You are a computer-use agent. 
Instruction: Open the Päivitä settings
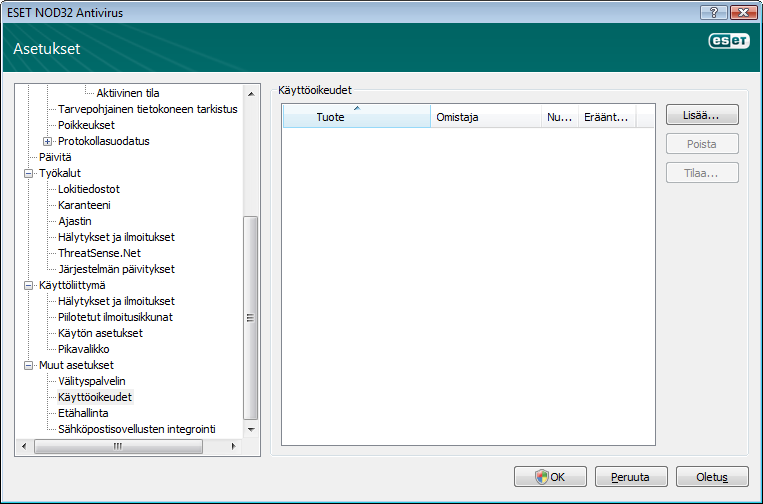click(55, 157)
